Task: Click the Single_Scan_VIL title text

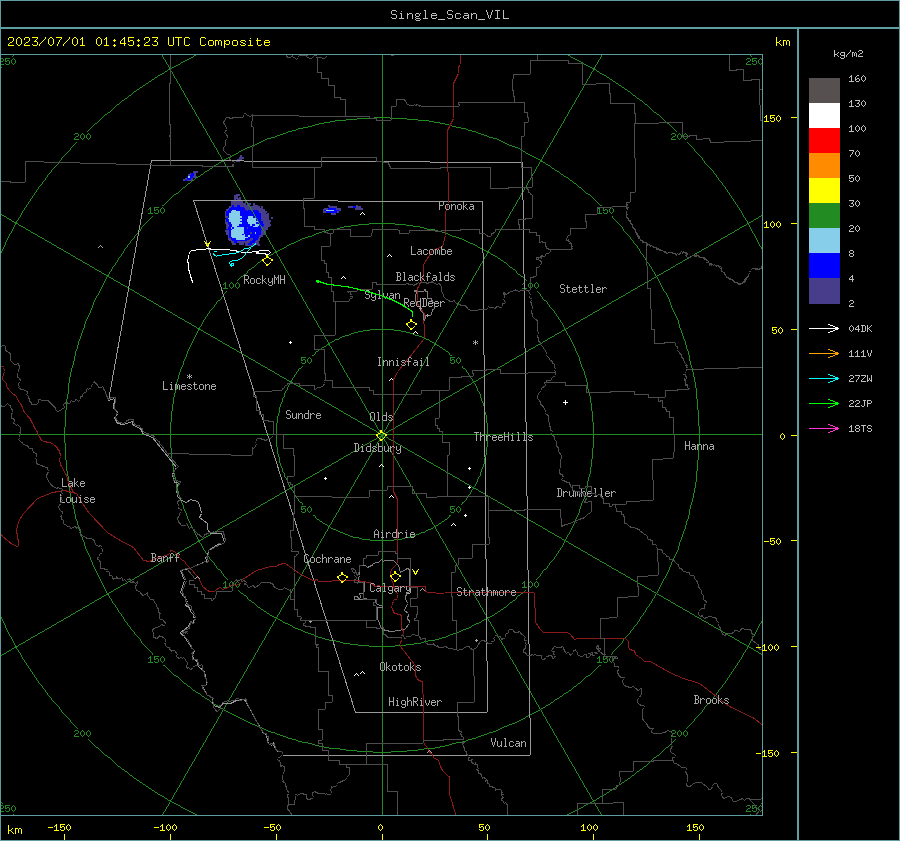Action: 449,15
